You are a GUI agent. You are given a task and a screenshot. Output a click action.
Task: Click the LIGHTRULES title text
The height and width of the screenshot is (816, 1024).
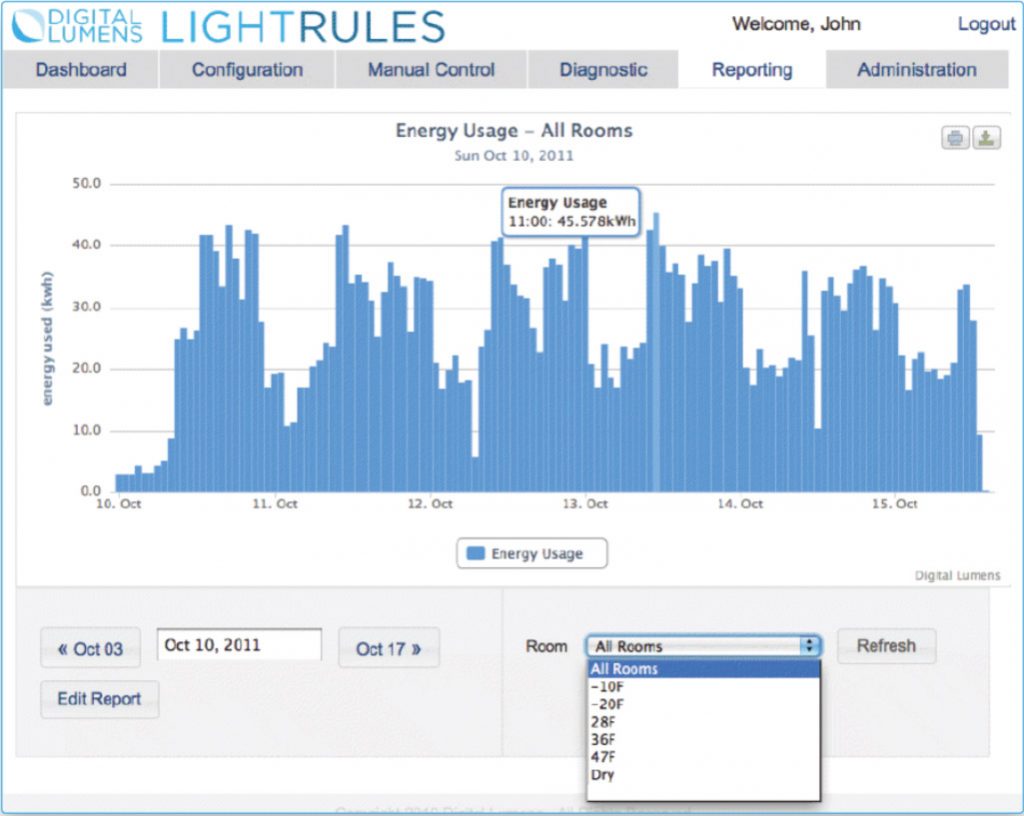(x=302, y=27)
